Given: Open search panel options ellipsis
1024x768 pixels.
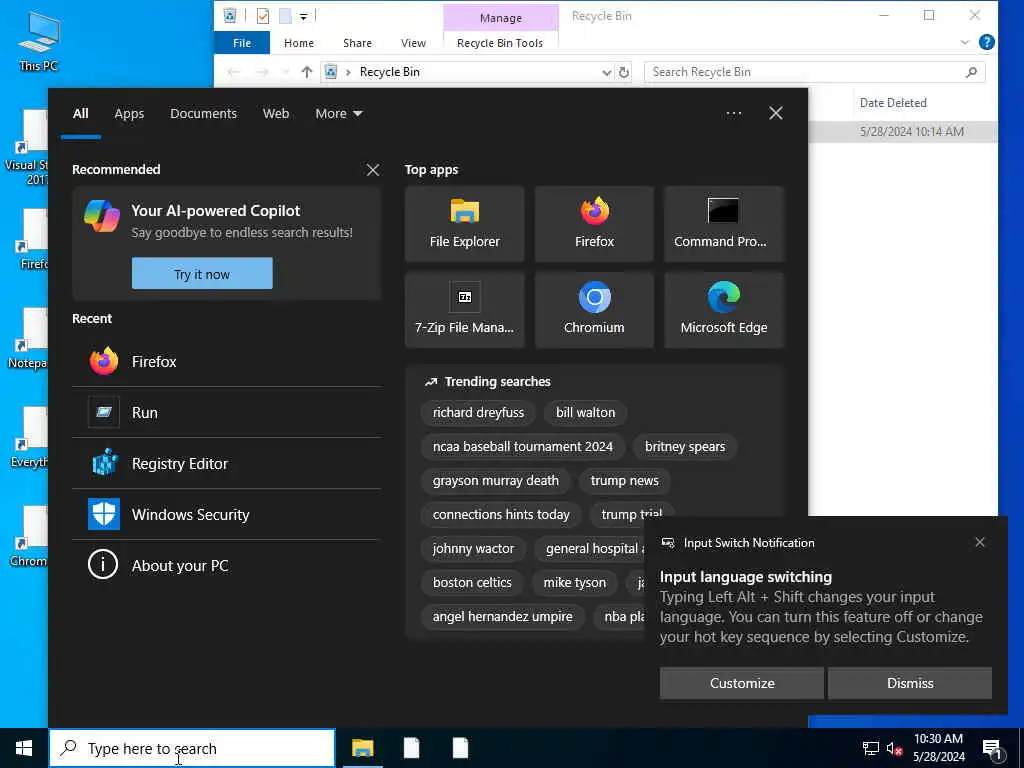Looking at the screenshot, I should click(733, 113).
